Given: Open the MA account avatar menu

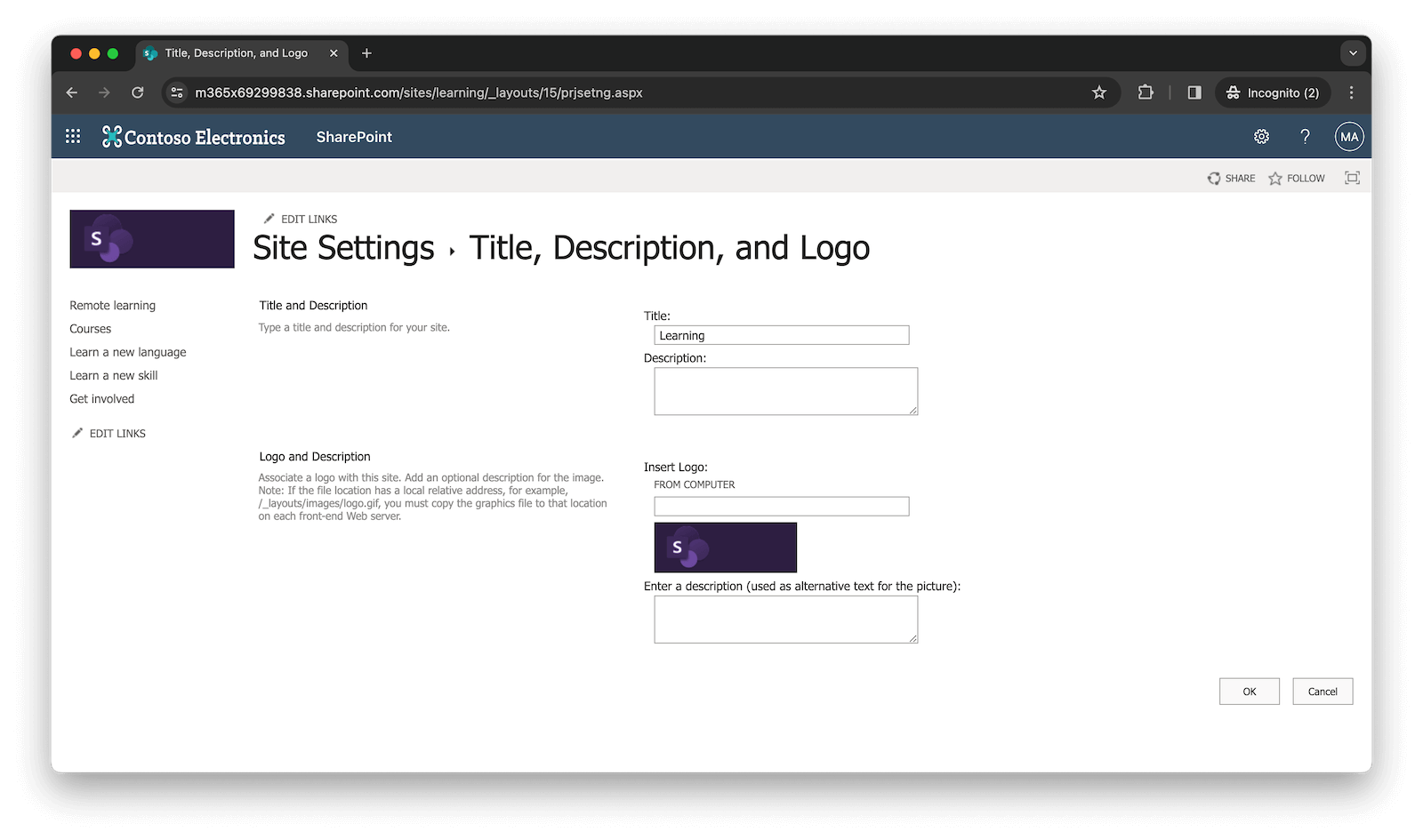Looking at the screenshot, I should click(1348, 136).
